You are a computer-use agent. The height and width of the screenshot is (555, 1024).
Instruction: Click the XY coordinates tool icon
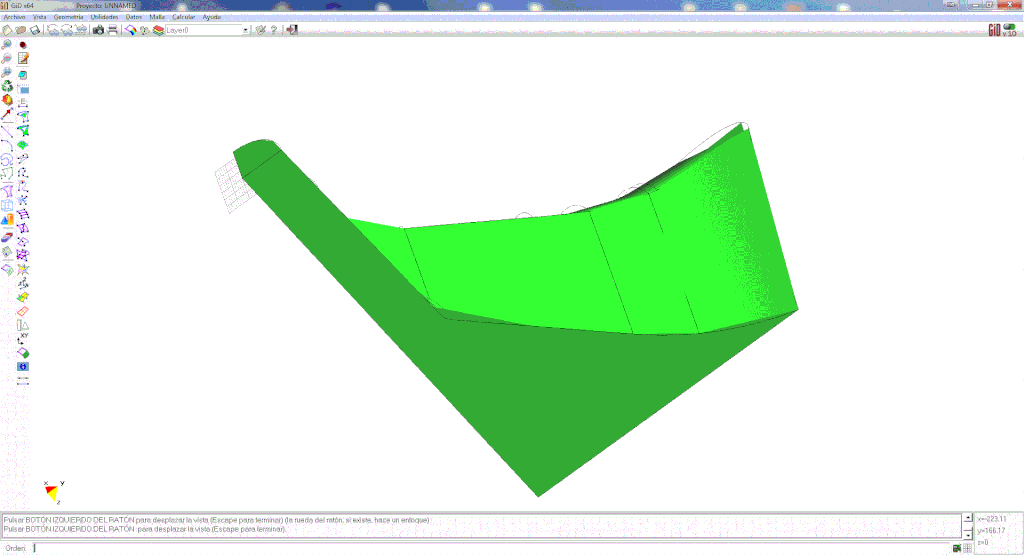coord(23,338)
